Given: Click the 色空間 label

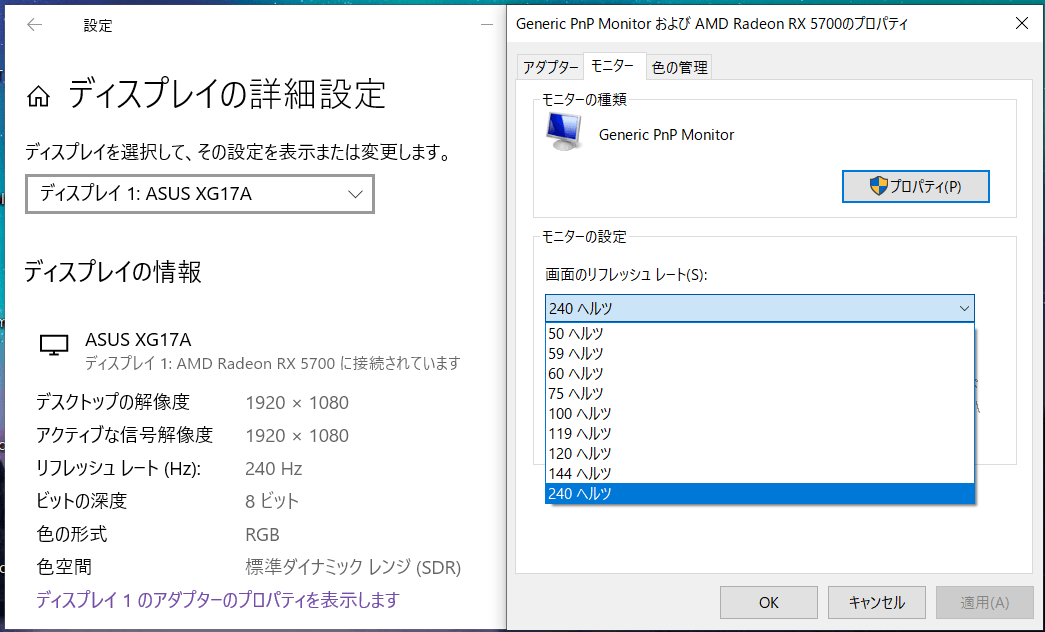Looking at the screenshot, I should coord(64,567).
